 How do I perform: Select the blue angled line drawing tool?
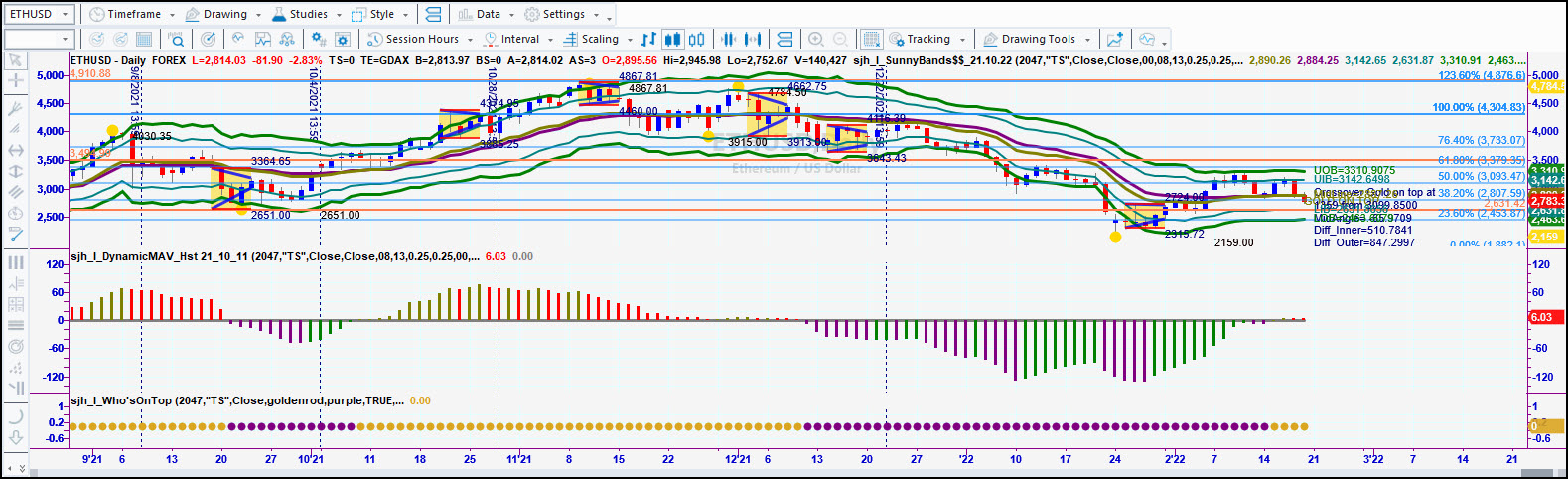tap(15, 235)
